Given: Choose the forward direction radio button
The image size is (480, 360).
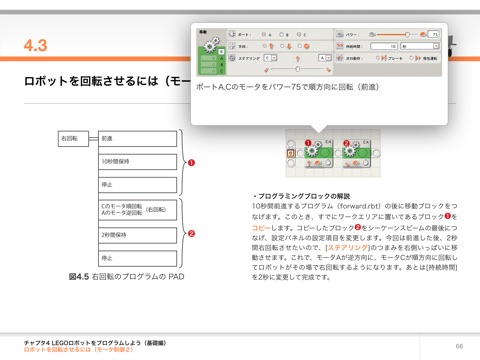Looking at the screenshot, I should coord(265,46).
